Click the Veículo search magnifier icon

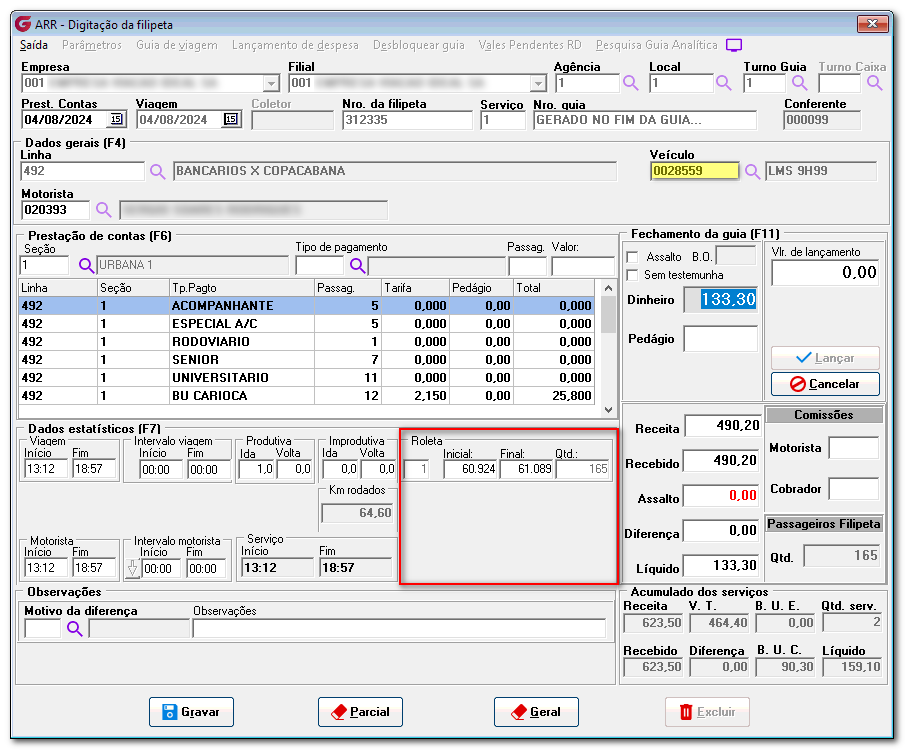752,171
